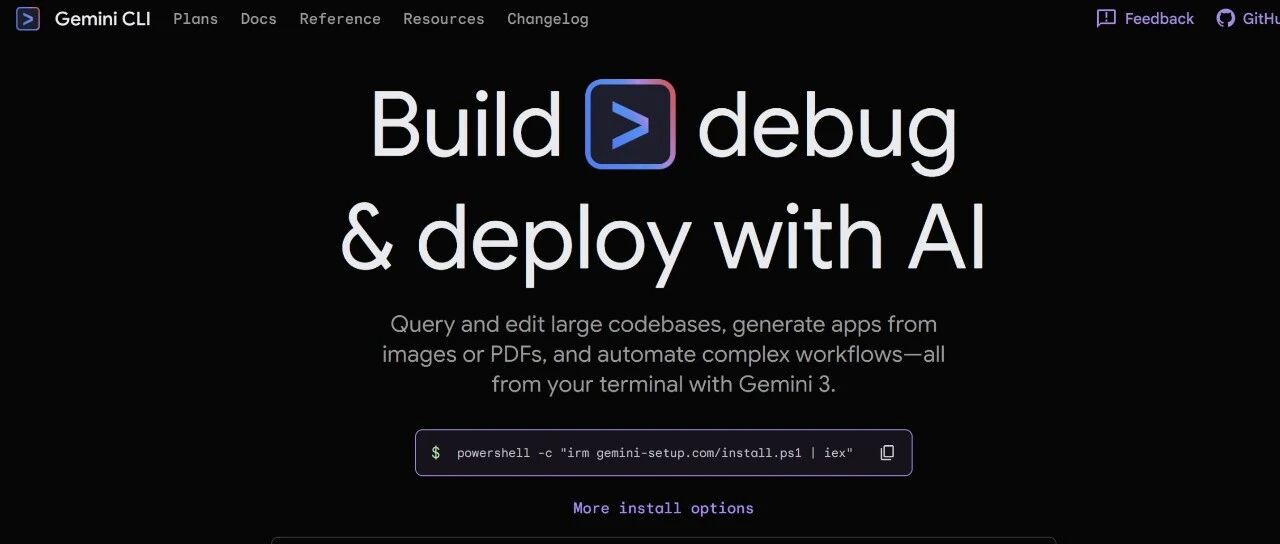Open the GitHub octocat icon link
The image size is (1280, 544).
pos(1225,18)
